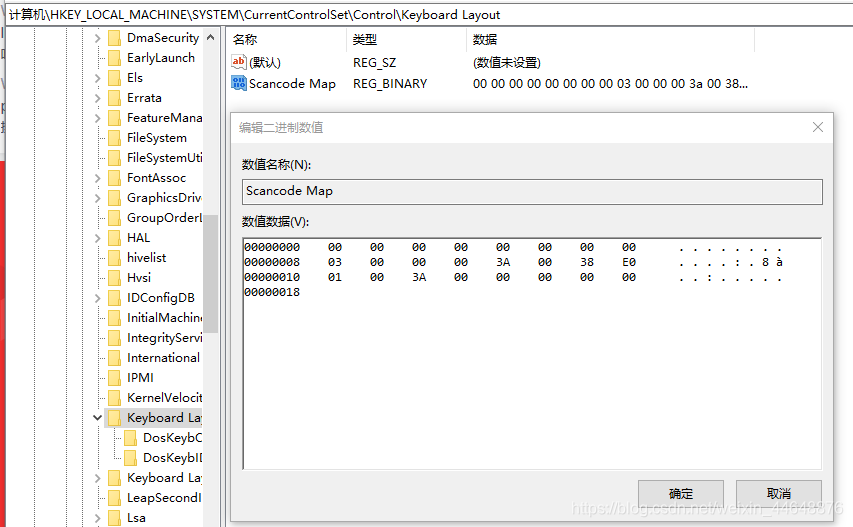Click the DmaSecurity folder icon

tap(114, 38)
